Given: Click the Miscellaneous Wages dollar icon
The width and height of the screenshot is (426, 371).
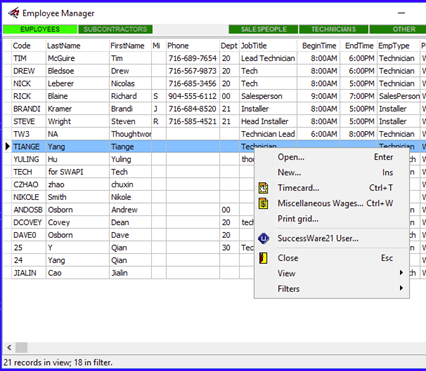Looking at the screenshot, I should coord(263,203).
